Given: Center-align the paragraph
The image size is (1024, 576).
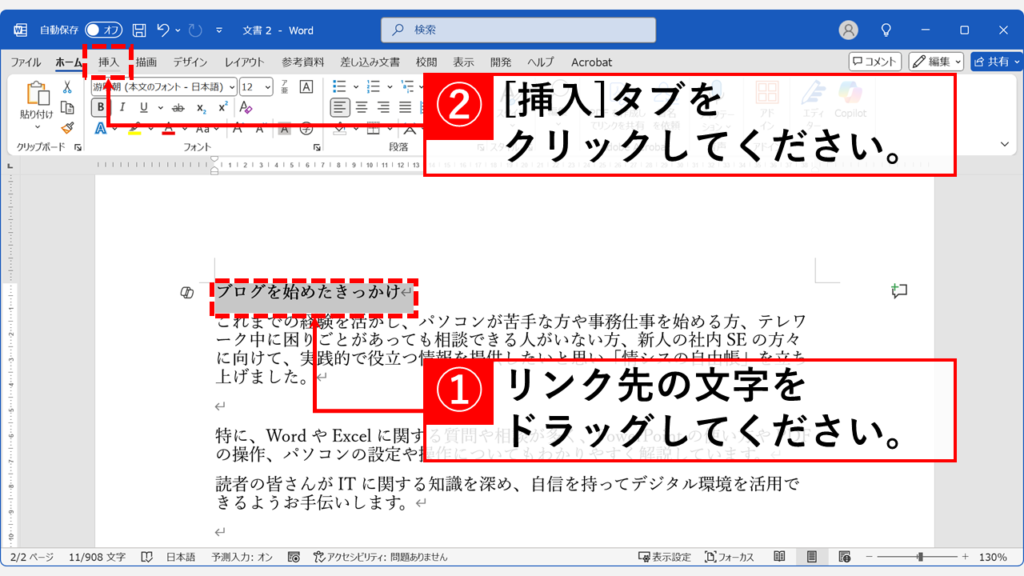Looking at the screenshot, I should tap(361, 107).
